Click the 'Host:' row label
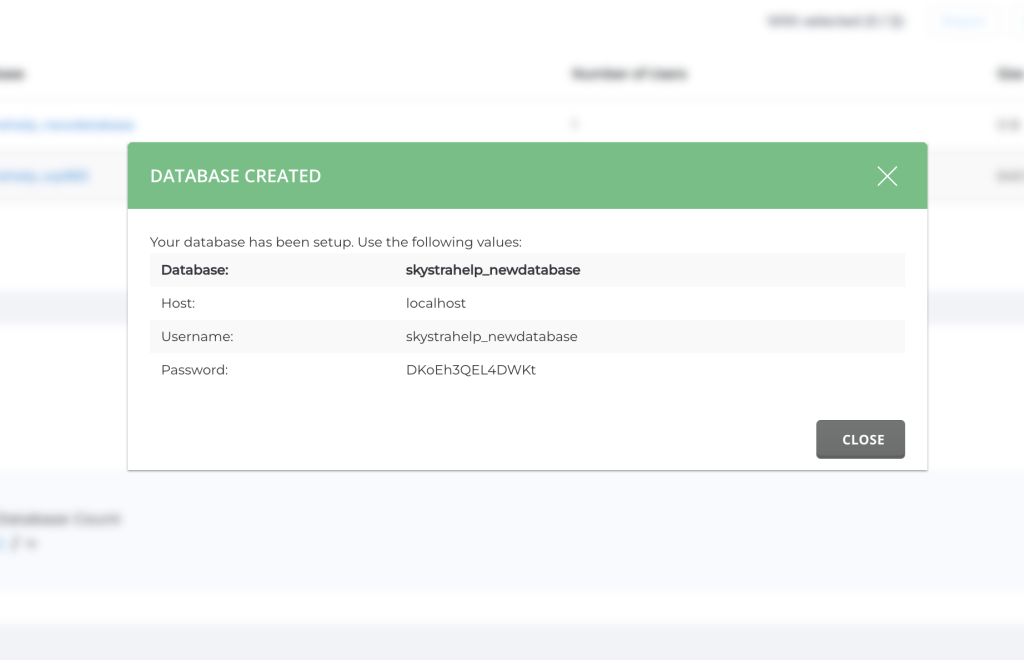1024x660 pixels. (x=178, y=303)
